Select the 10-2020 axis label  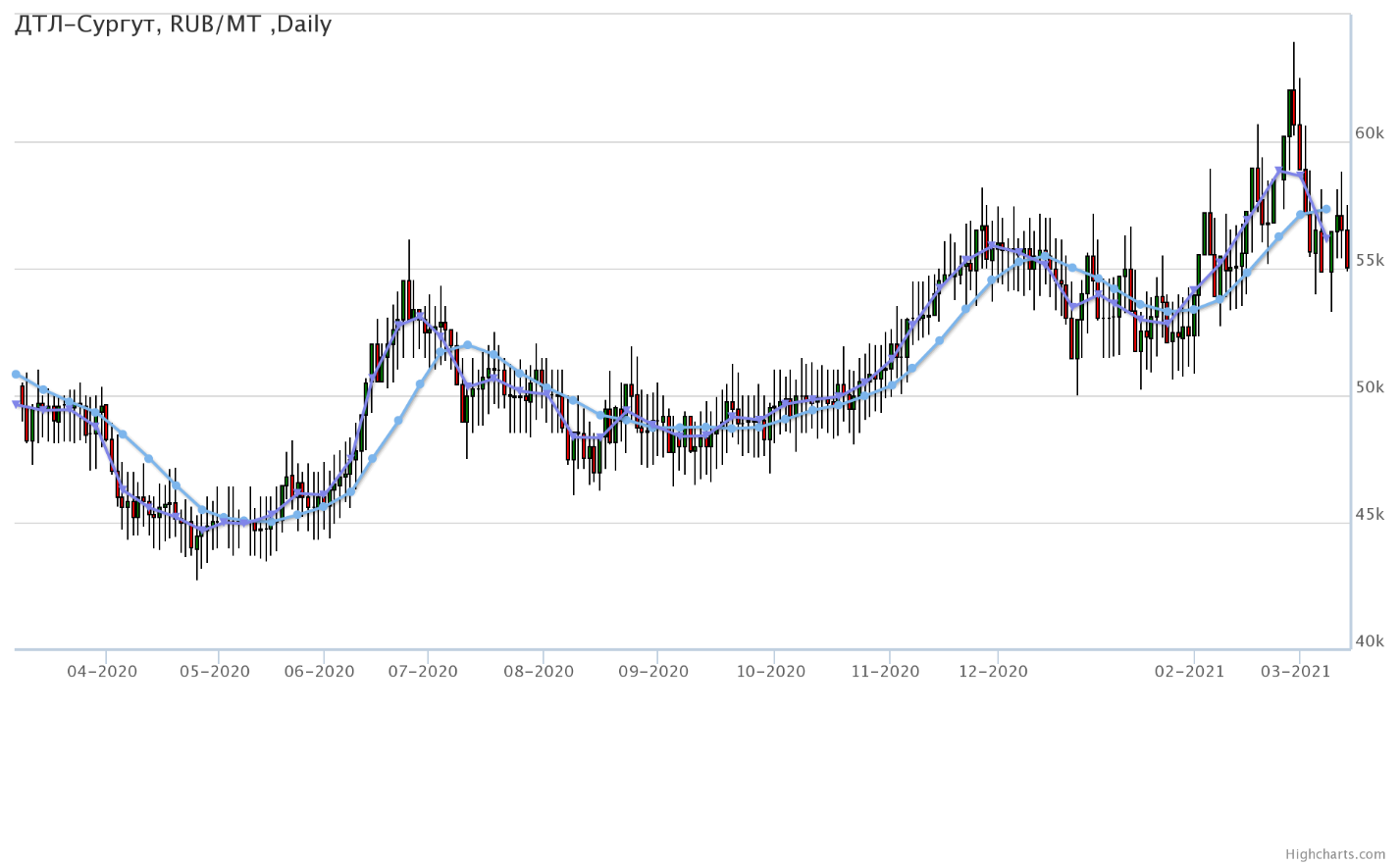click(770, 672)
